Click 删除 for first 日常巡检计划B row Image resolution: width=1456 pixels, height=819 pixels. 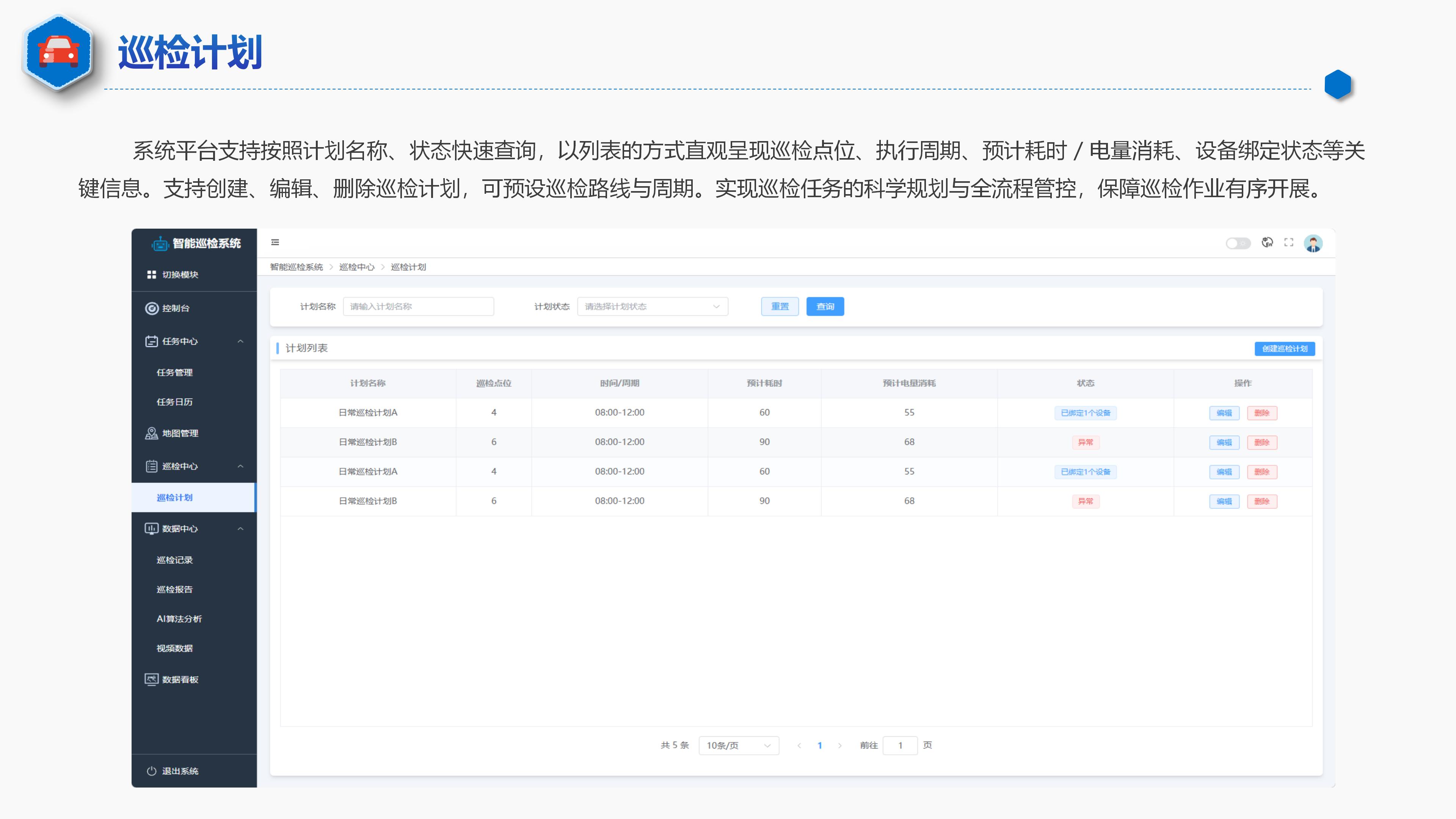pyautogui.click(x=1262, y=442)
